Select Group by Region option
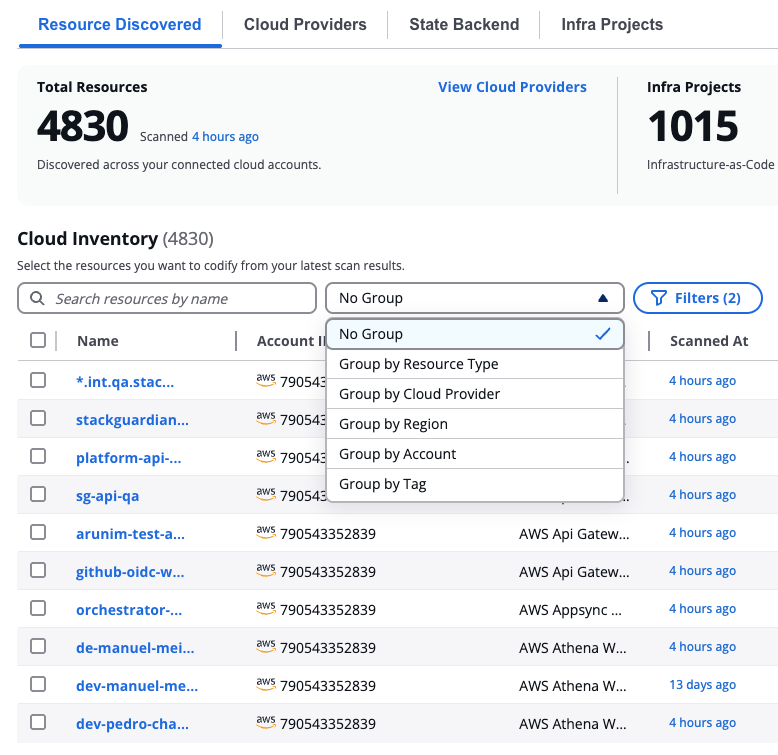 393,424
